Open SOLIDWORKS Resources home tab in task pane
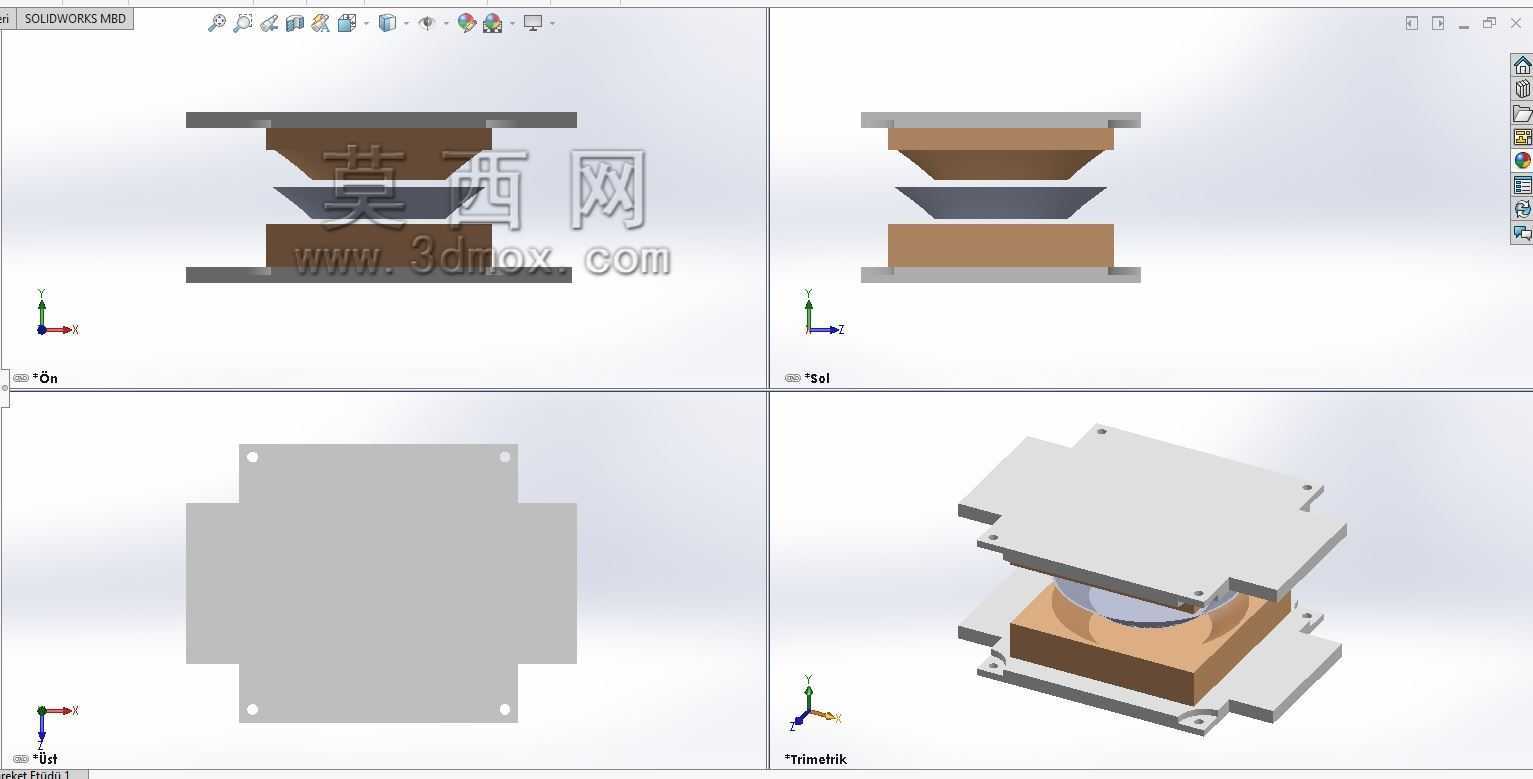The width and height of the screenshot is (1533, 779). point(1522,65)
